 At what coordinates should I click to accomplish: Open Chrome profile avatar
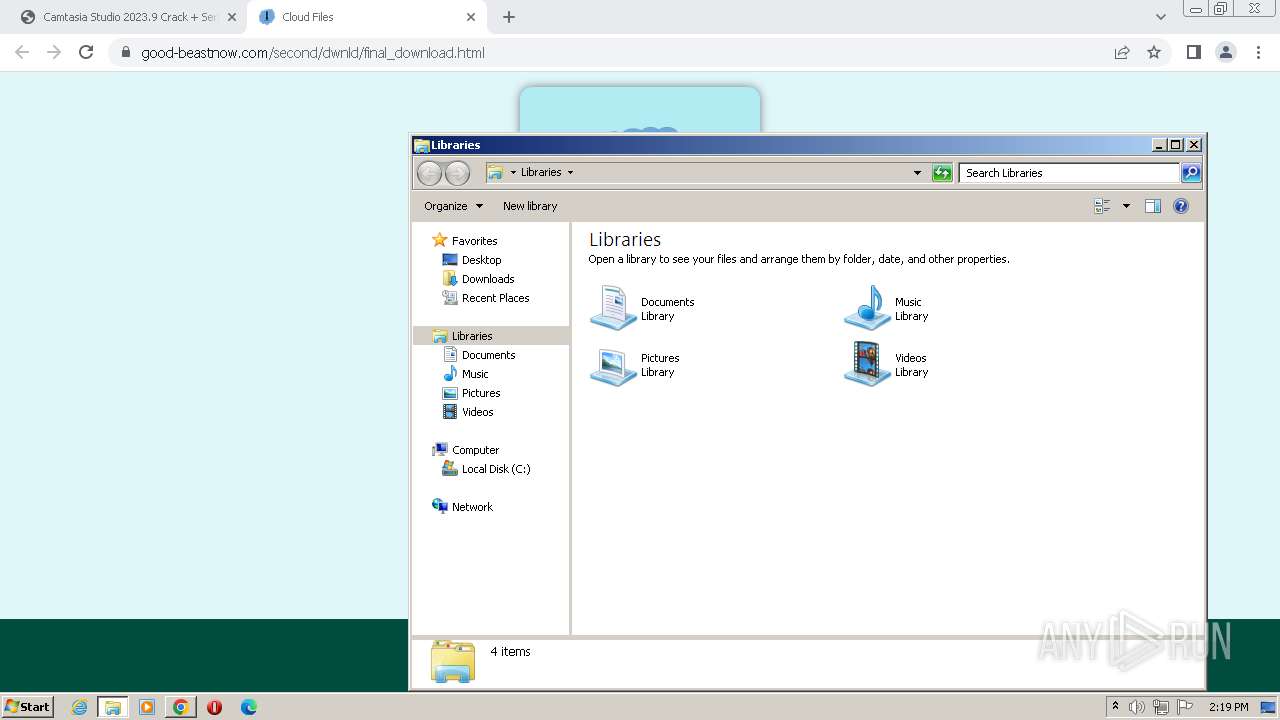(x=1226, y=52)
